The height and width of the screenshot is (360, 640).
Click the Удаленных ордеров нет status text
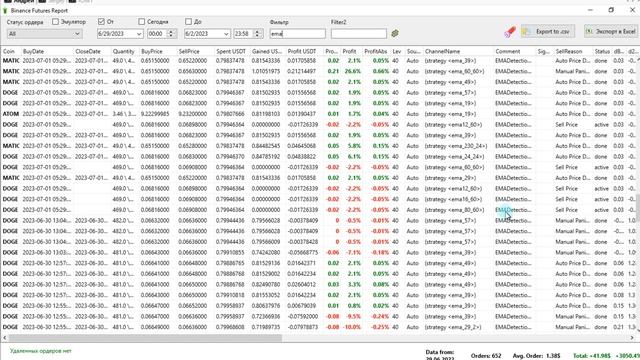(40, 351)
